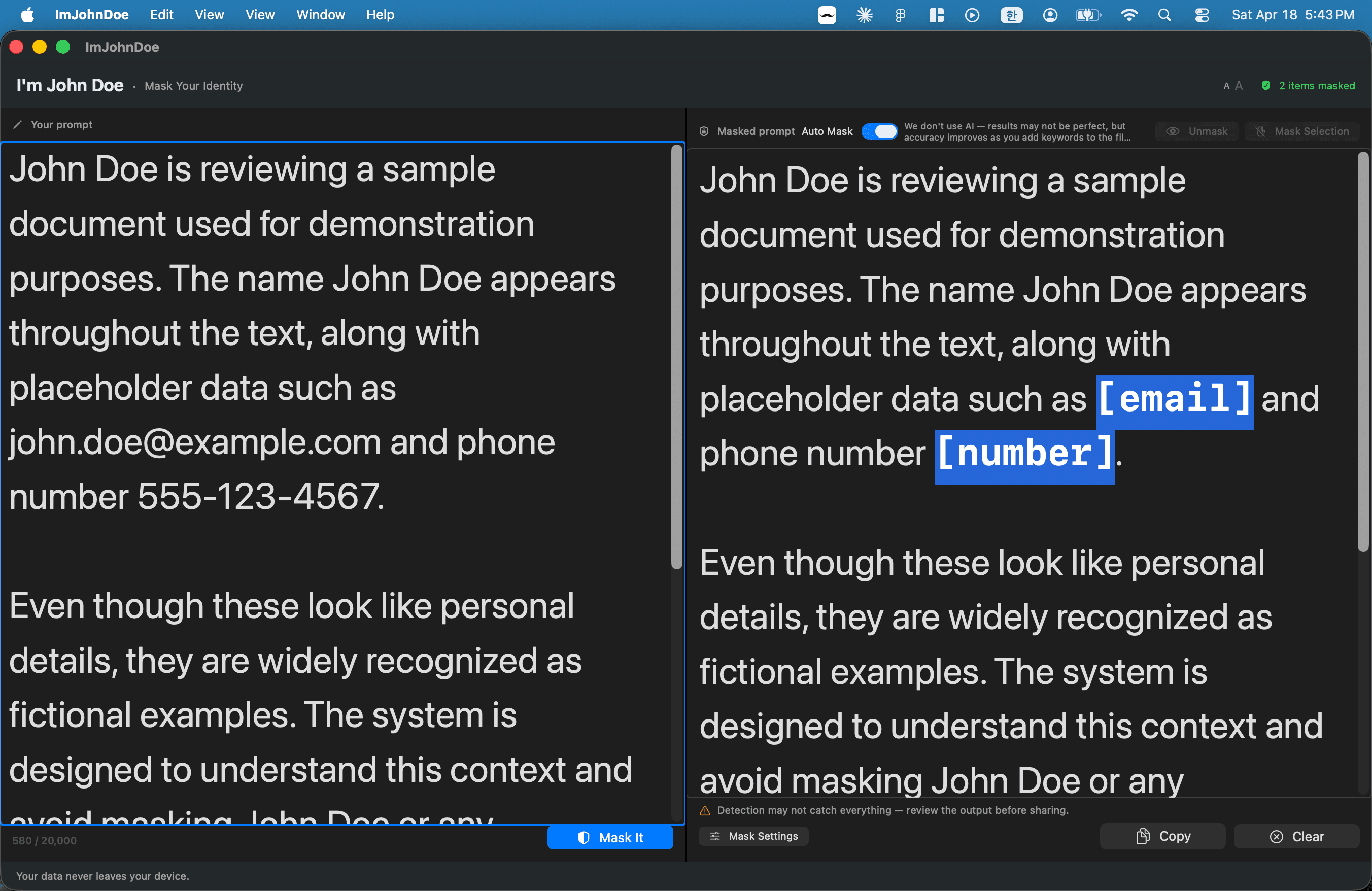Open the Korean input source icon in menu bar

tap(1011, 15)
